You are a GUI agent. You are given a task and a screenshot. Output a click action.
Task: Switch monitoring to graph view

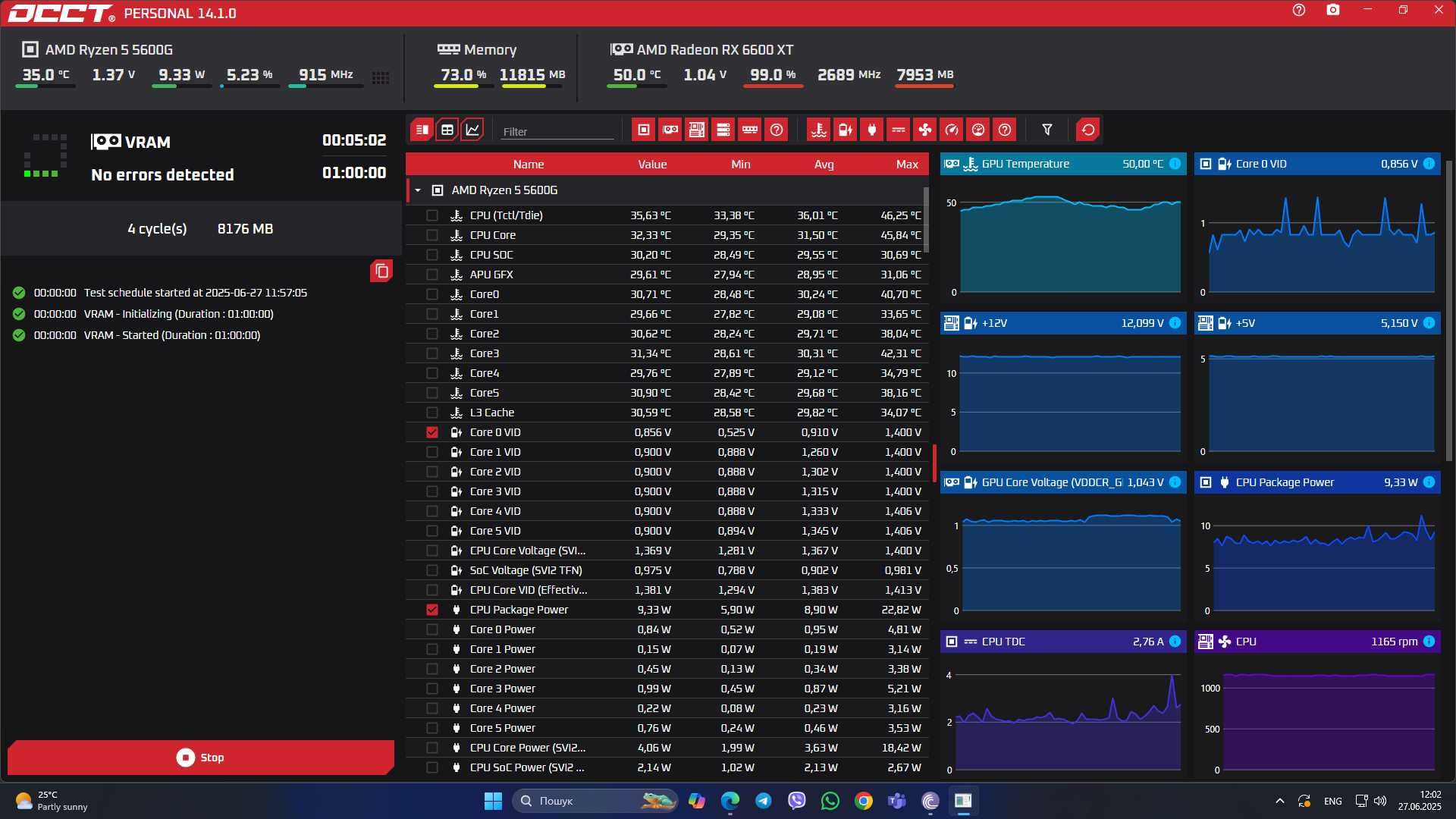472,130
